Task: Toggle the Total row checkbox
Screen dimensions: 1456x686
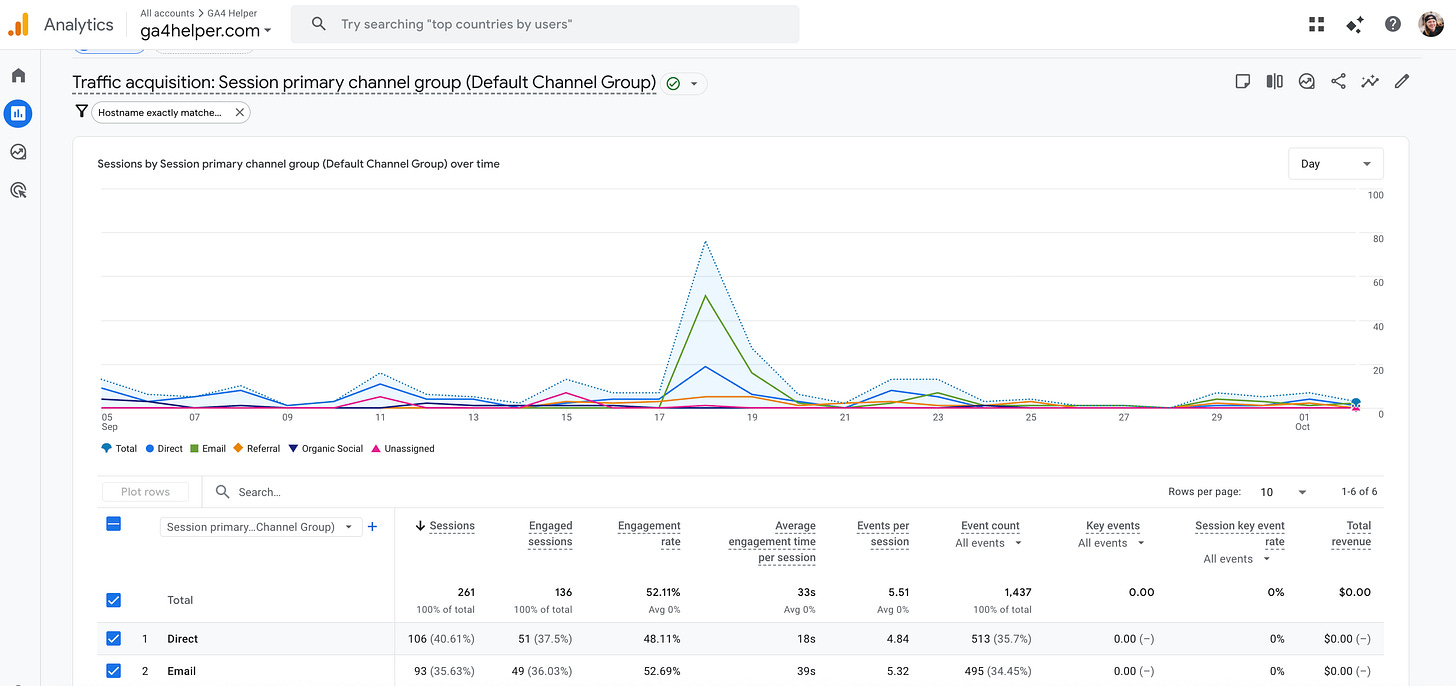Action: coord(113,600)
